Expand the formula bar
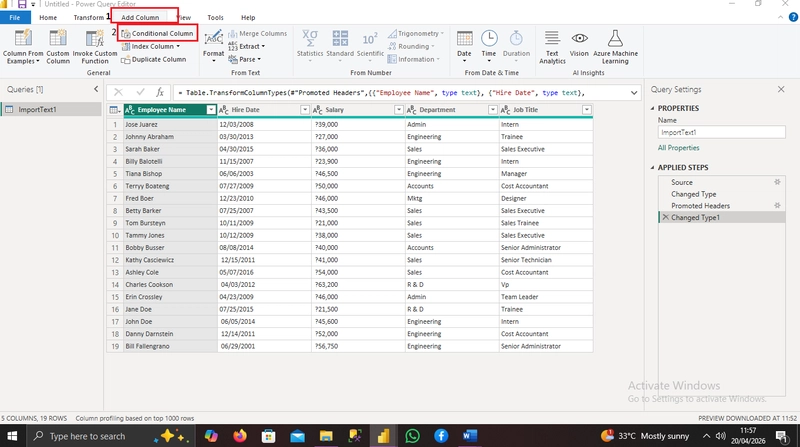The height and width of the screenshot is (447, 800). click(634, 93)
